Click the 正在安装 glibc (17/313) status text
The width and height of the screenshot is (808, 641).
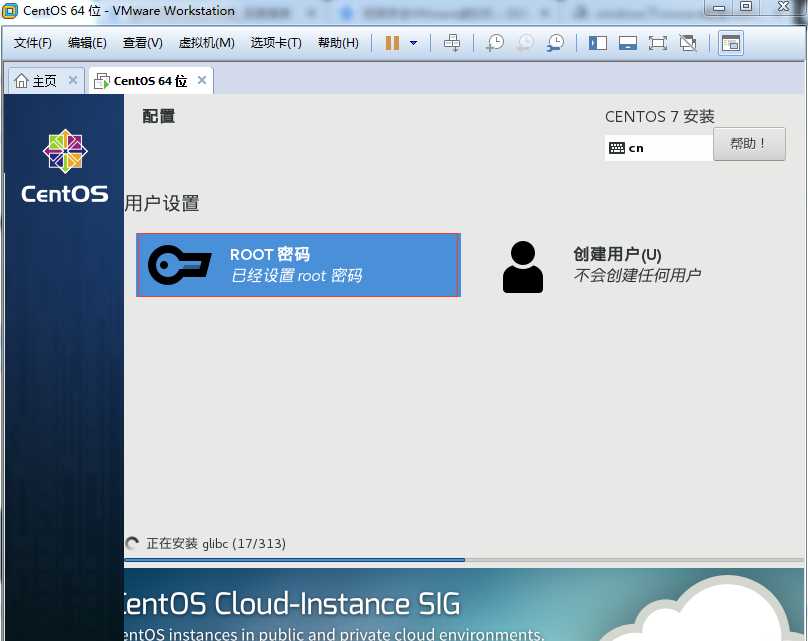(x=216, y=544)
